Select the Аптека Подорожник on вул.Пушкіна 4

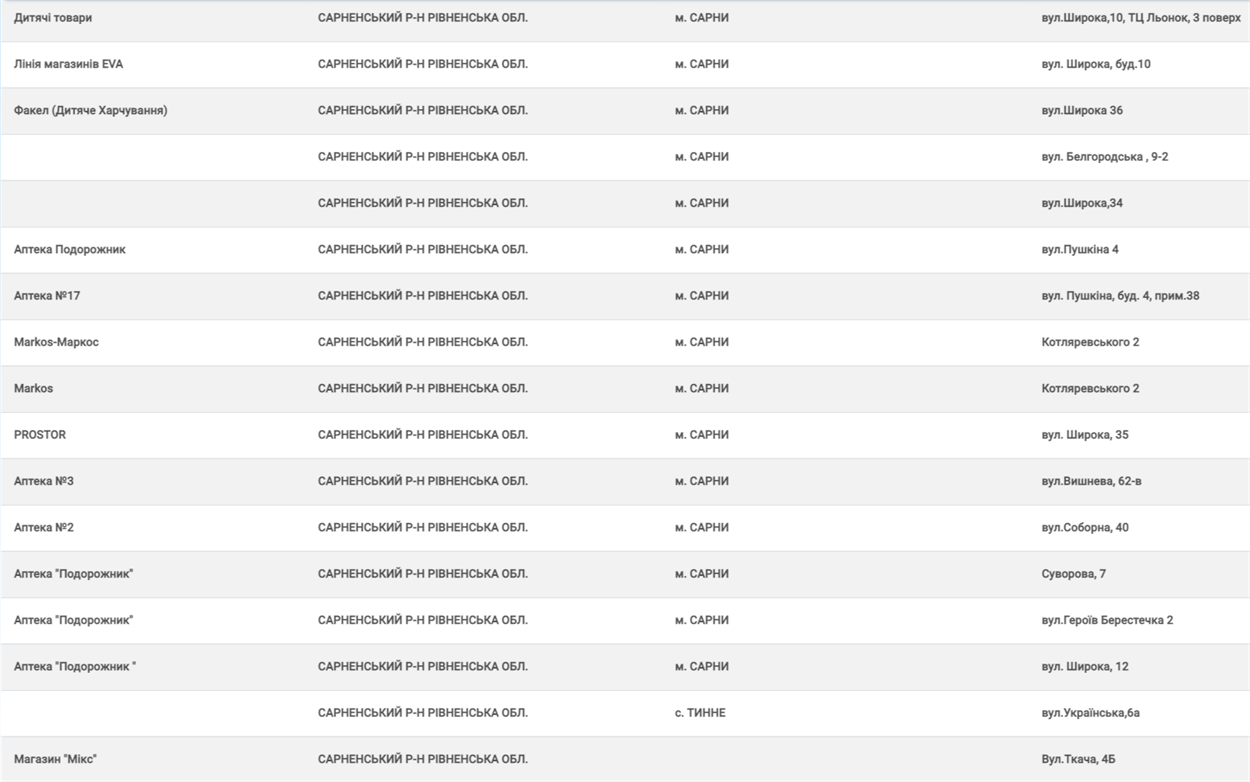tap(625, 250)
